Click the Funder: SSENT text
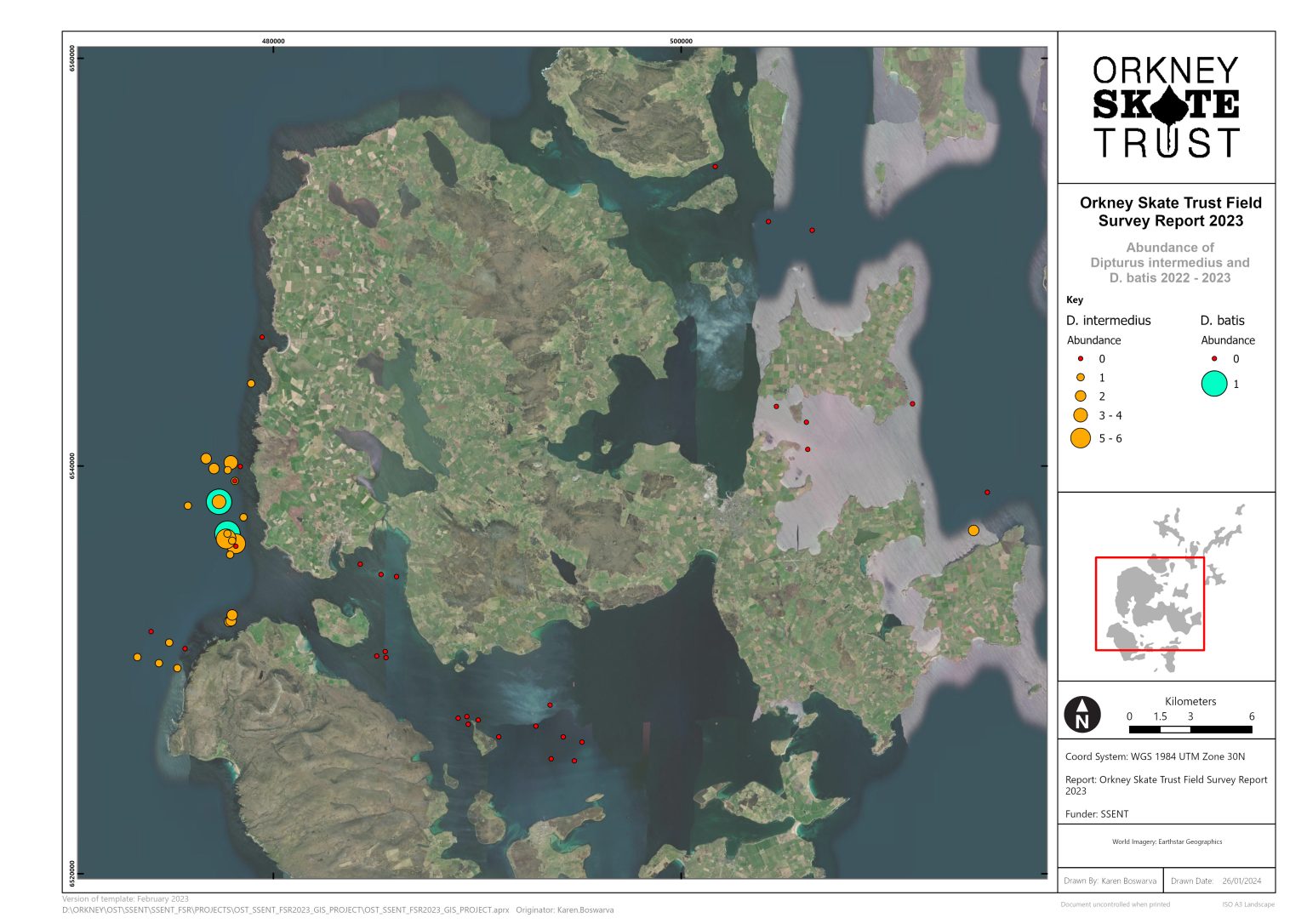Screen dimensions: 1307x924 point(1096,813)
